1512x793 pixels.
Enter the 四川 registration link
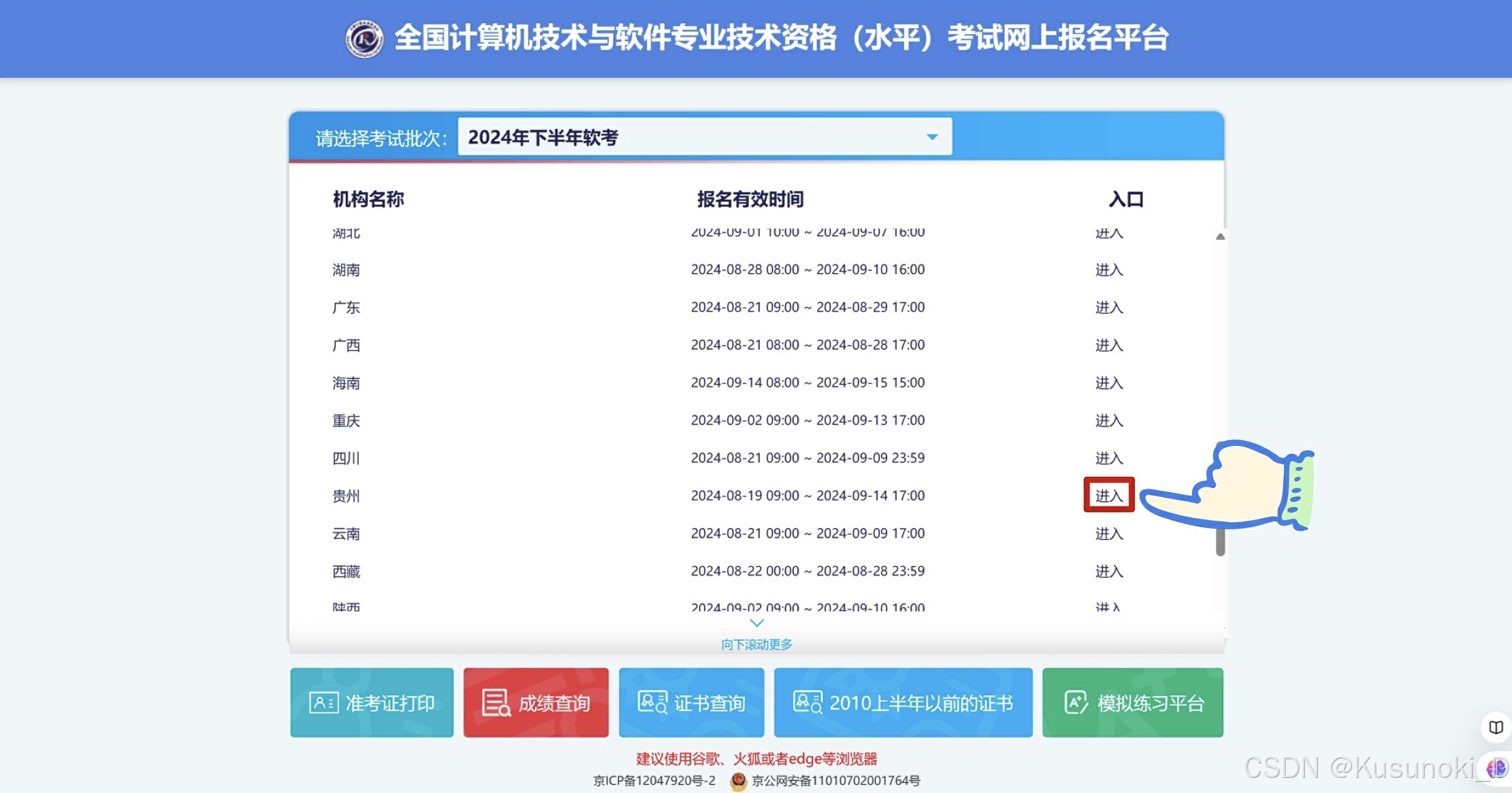coord(1109,458)
